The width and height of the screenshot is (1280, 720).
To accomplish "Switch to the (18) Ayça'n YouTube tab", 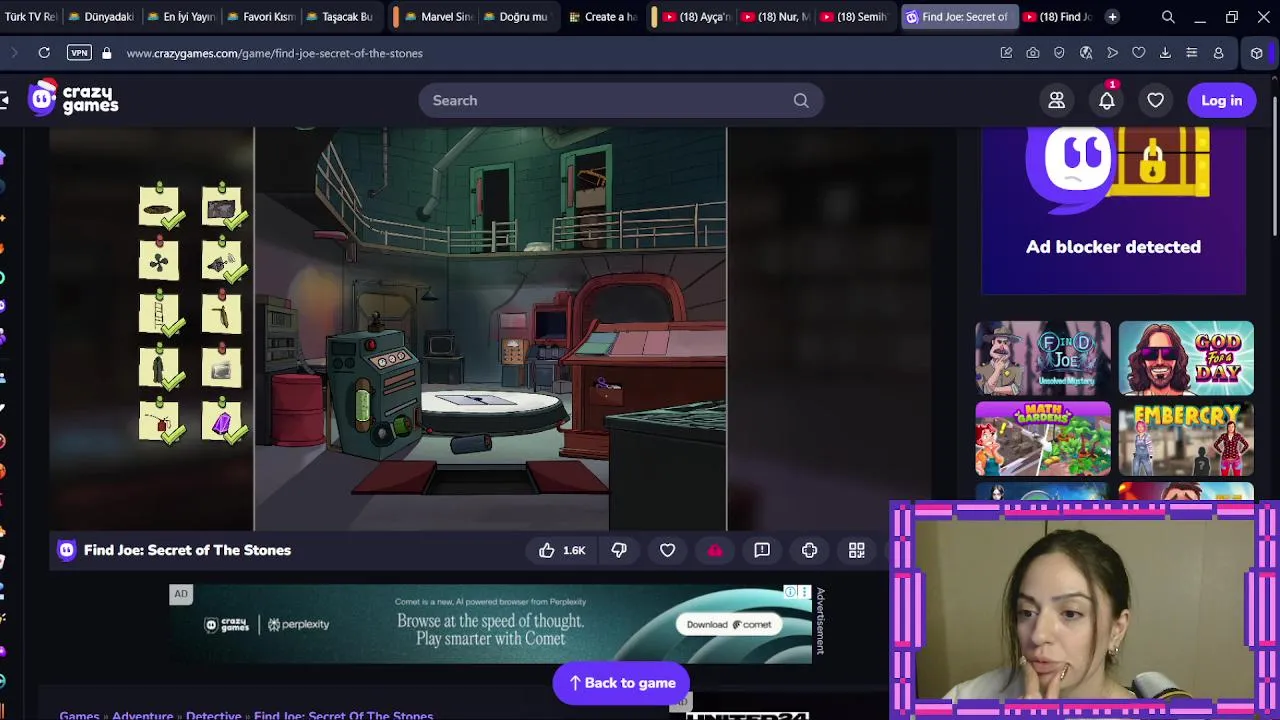I will pos(698,17).
